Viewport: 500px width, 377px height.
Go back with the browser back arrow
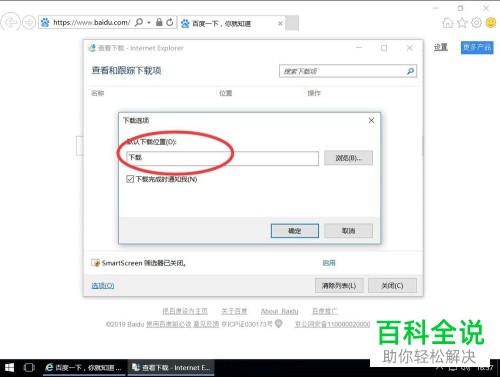tap(10, 23)
